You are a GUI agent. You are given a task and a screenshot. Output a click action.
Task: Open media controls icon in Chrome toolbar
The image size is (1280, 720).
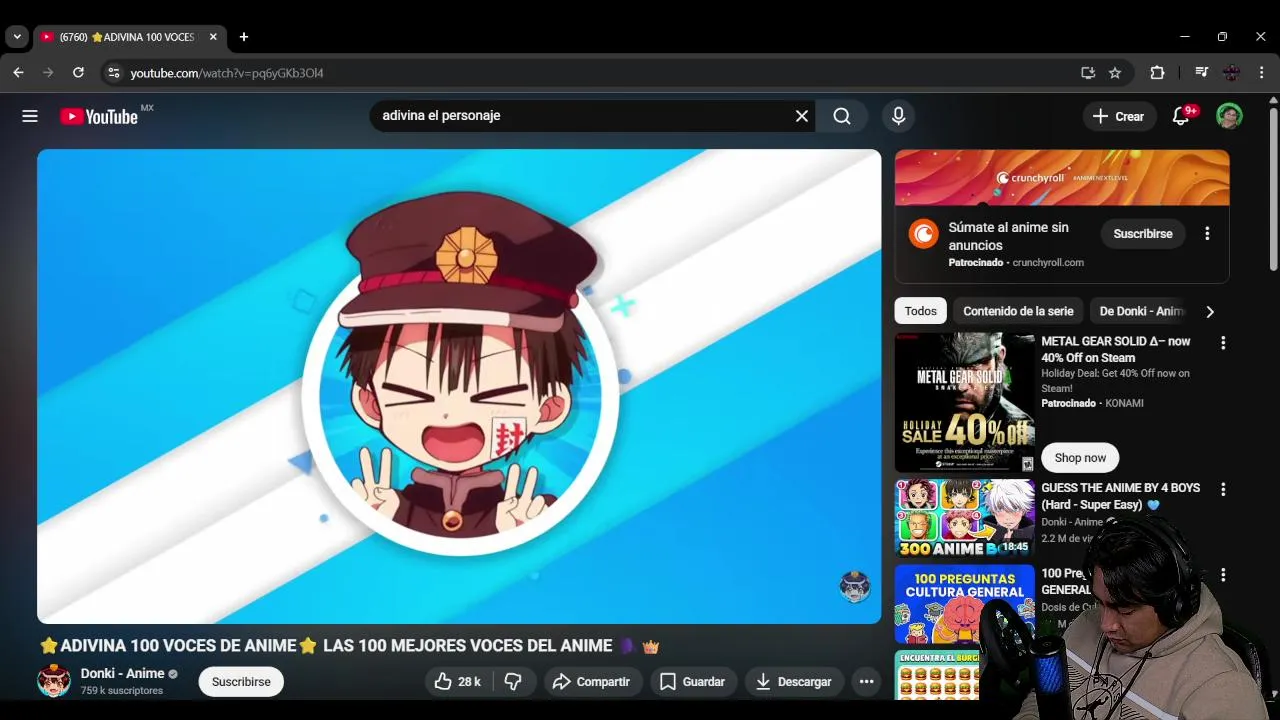click(1202, 73)
